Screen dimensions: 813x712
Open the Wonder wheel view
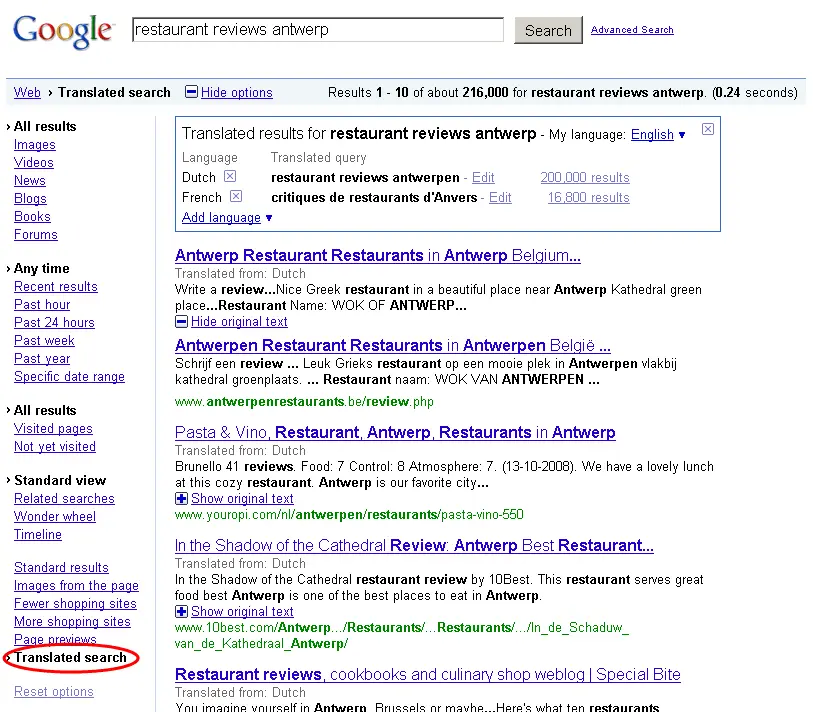pos(55,516)
